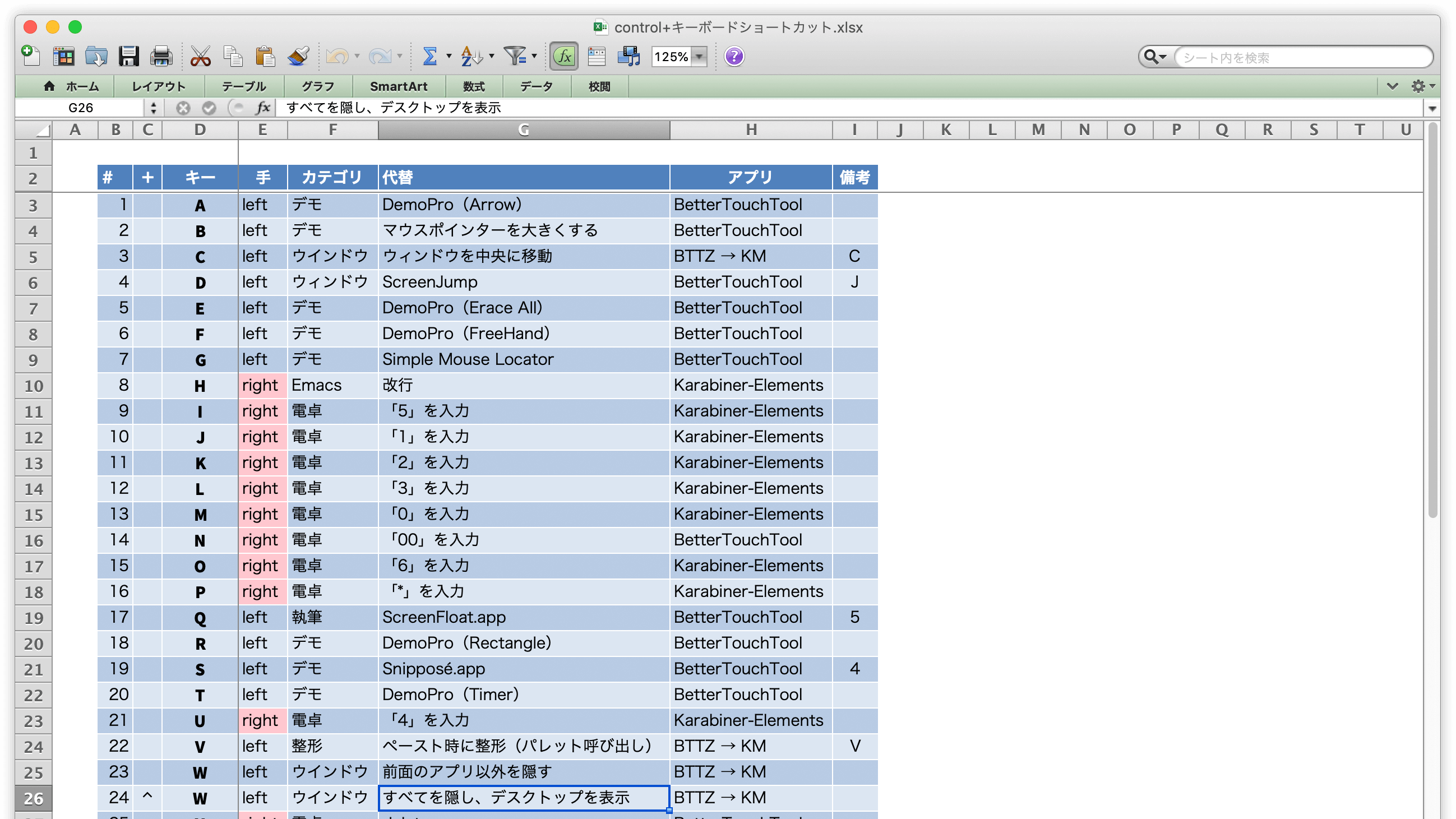Create a new workbook from toolbar

30,56
